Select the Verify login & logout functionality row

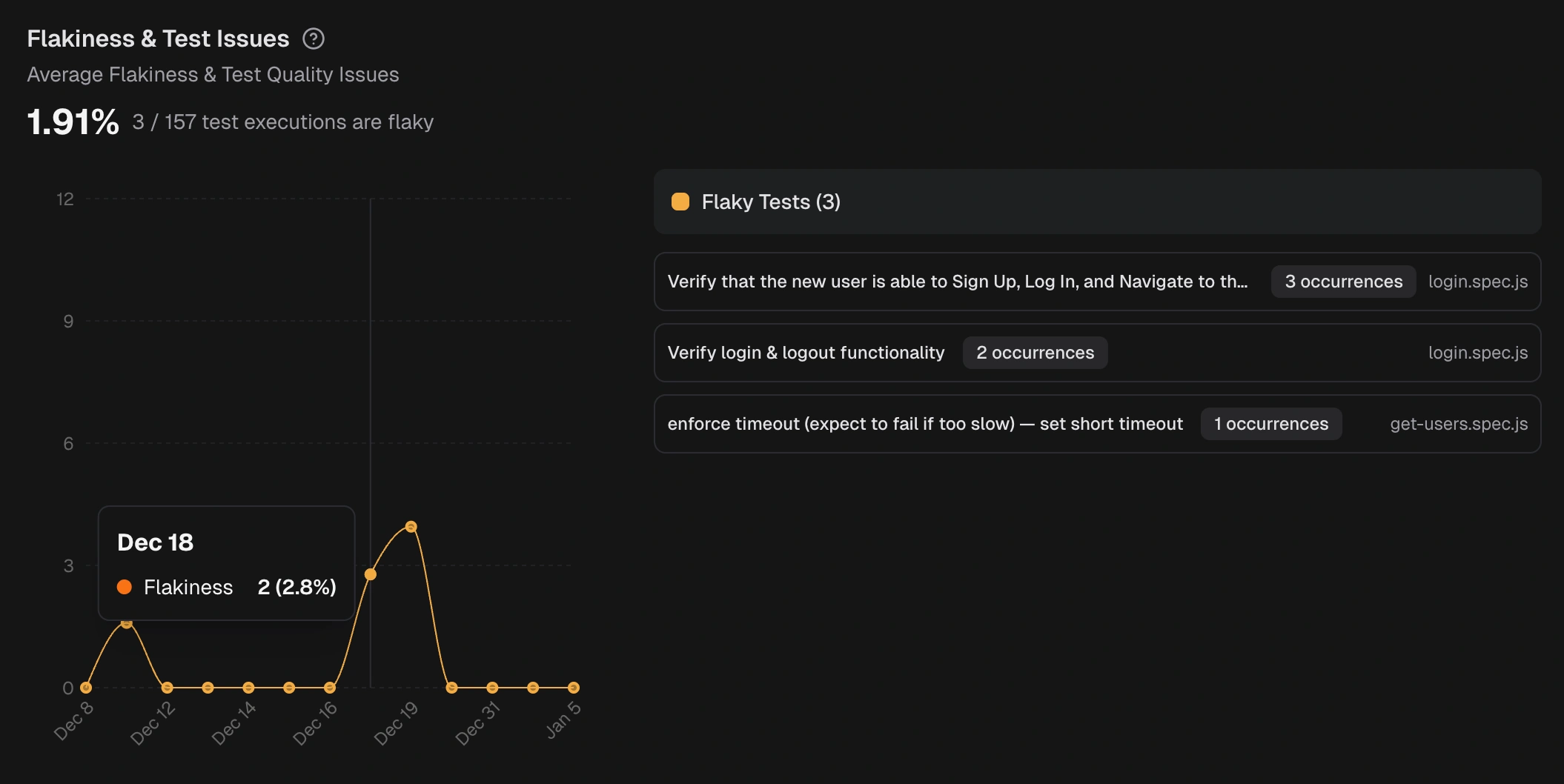806,352
